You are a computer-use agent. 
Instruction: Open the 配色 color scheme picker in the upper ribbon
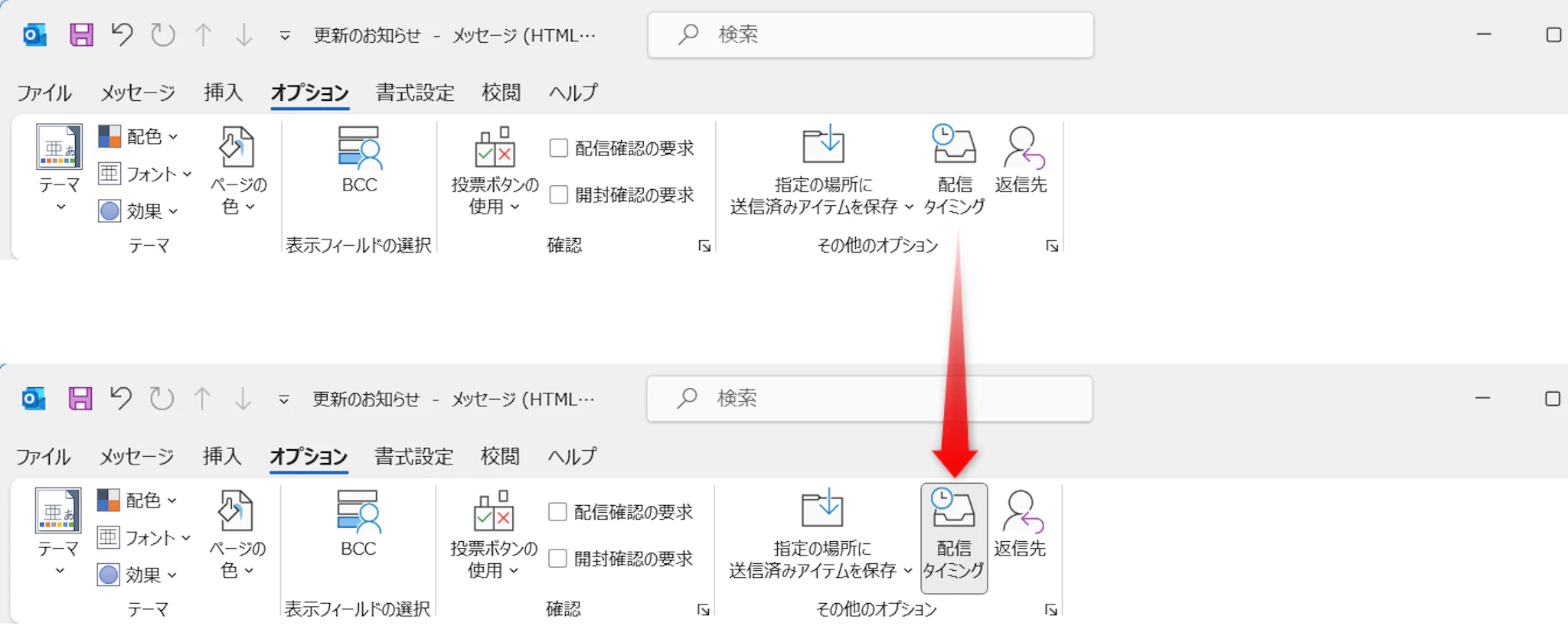[x=139, y=137]
